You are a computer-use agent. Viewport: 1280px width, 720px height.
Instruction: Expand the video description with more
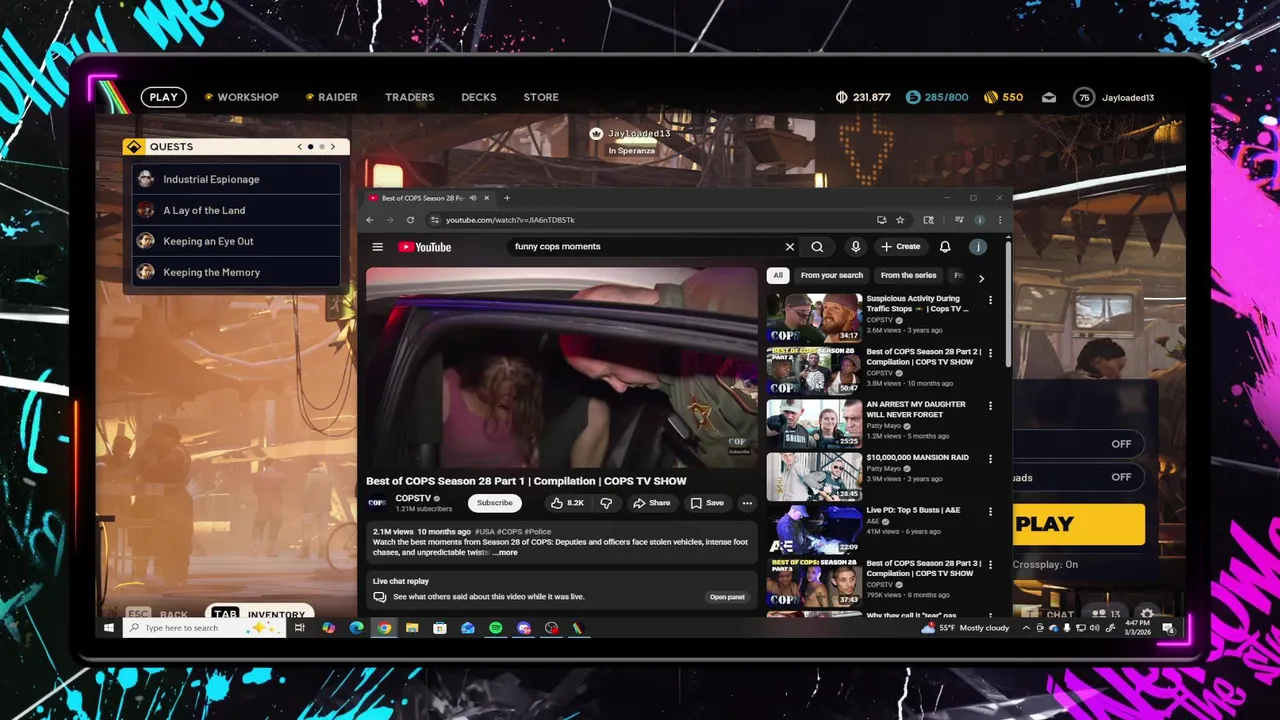[x=505, y=552]
